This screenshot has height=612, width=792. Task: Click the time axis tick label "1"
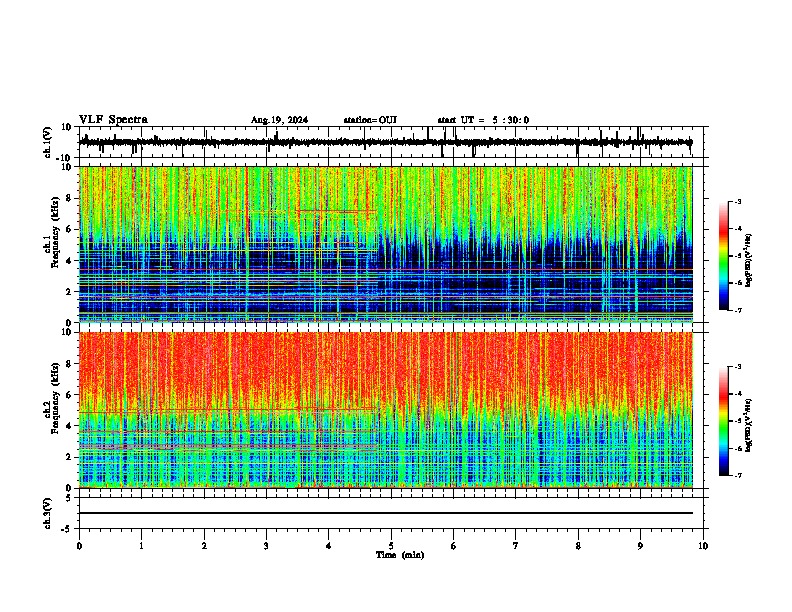pos(141,546)
